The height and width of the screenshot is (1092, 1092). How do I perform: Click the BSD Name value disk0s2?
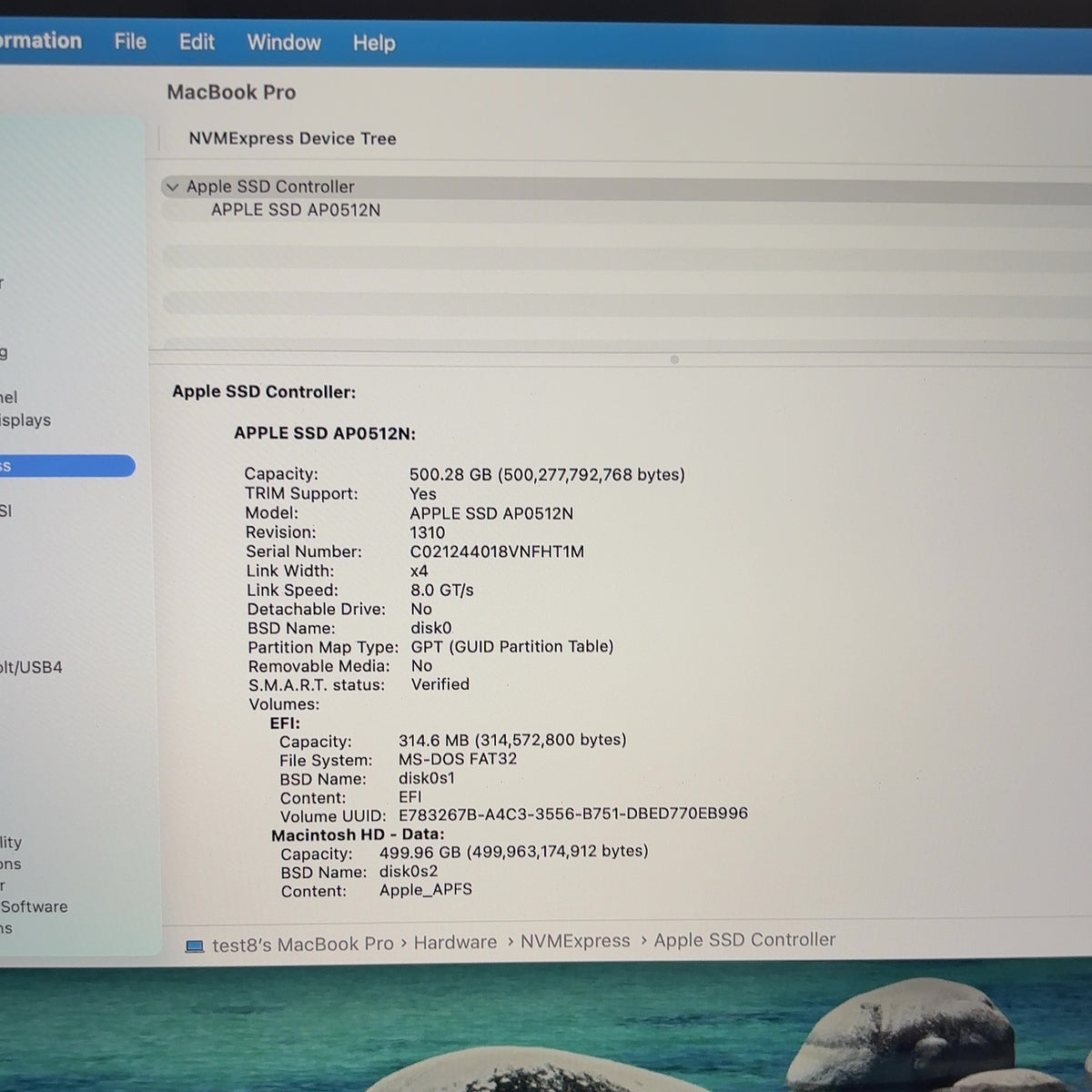(x=409, y=871)
